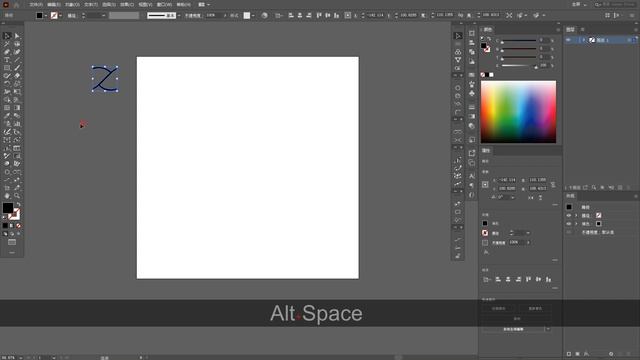This screenshot has height=360, width=640.
Task: Select the Magic Wand tool
Action: click(7, 44)
